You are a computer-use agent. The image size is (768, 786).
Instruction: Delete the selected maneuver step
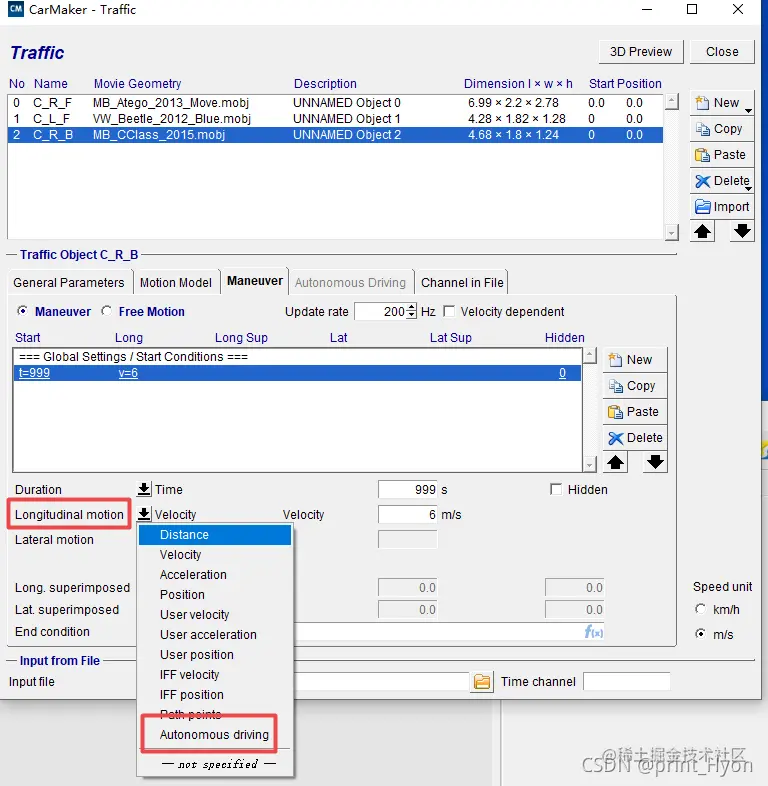point(635,438)
